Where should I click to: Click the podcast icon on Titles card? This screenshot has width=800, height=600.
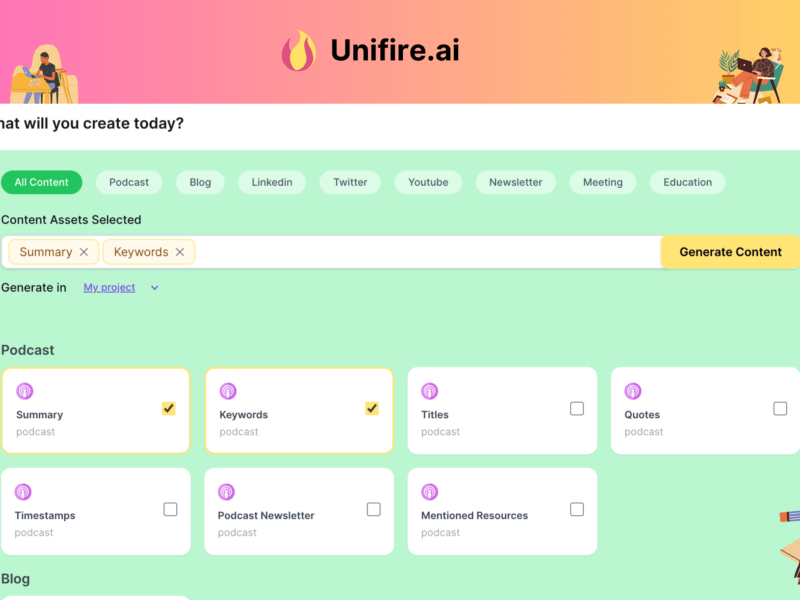(430, 391)
